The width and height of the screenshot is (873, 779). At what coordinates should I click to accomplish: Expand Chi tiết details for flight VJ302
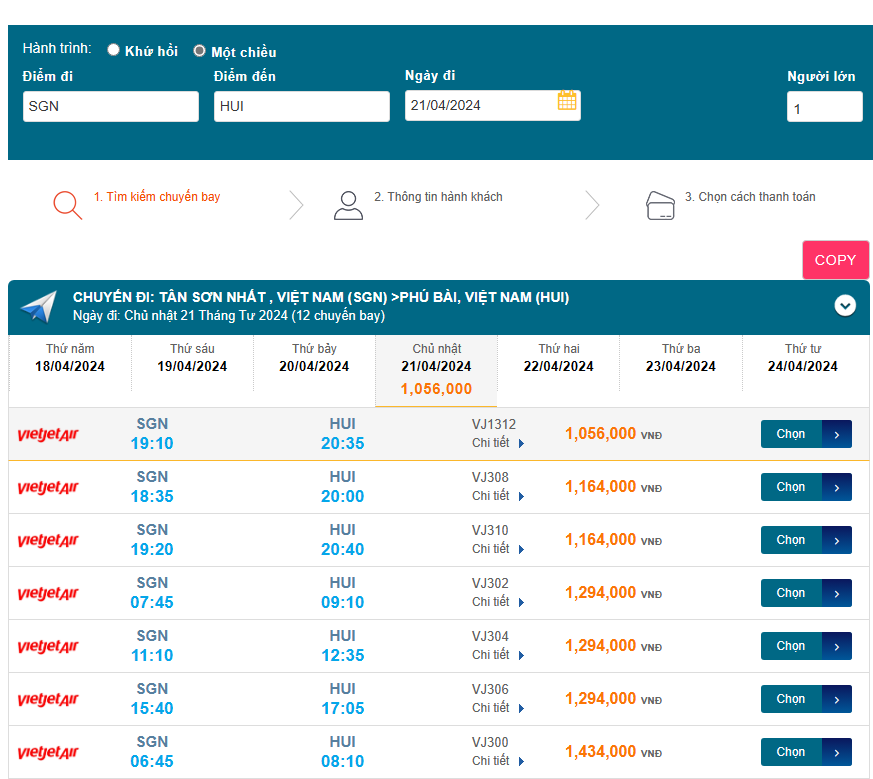[x=498, y=602]
